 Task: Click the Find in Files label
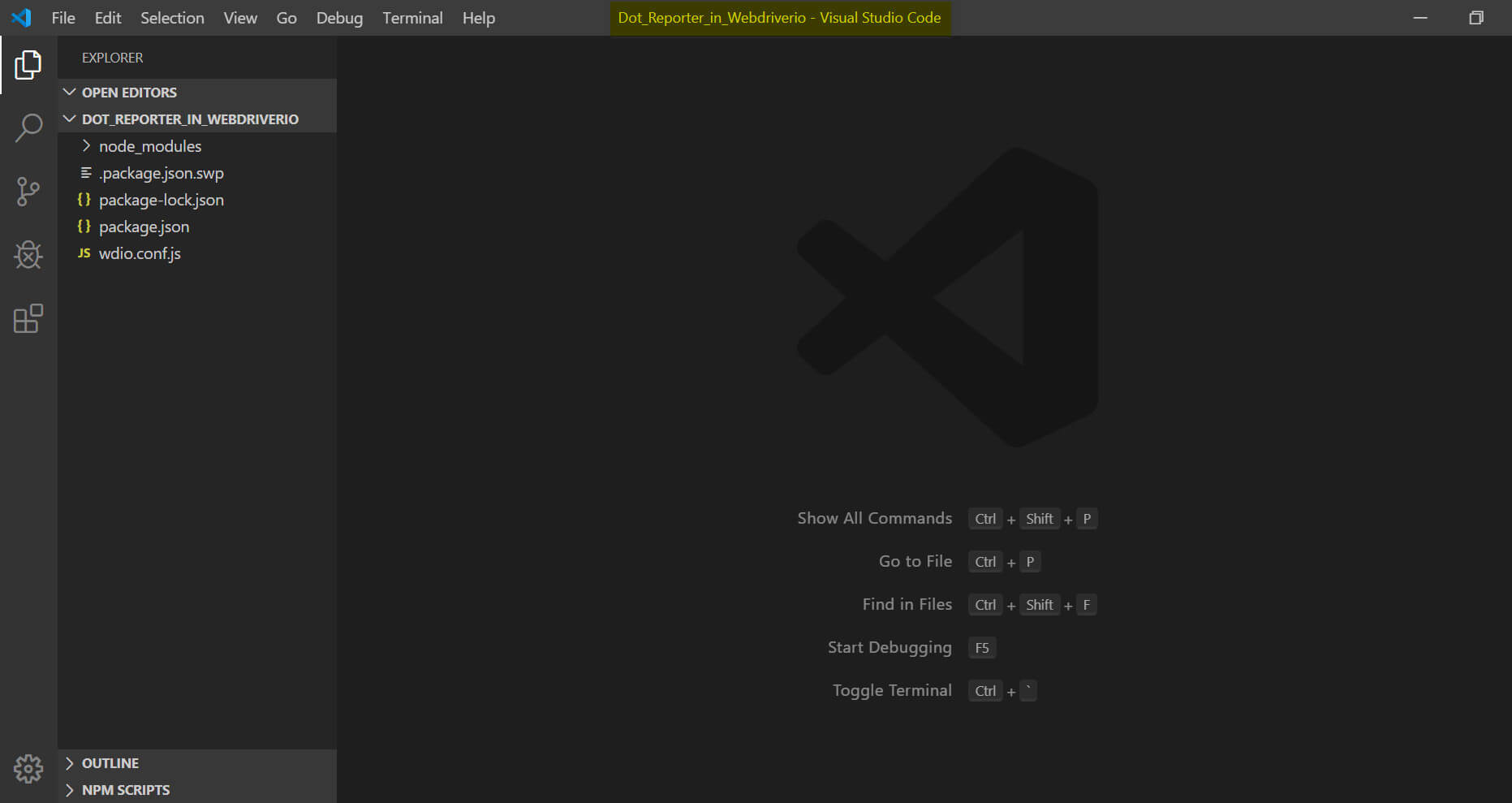click(x=907, y=604)
